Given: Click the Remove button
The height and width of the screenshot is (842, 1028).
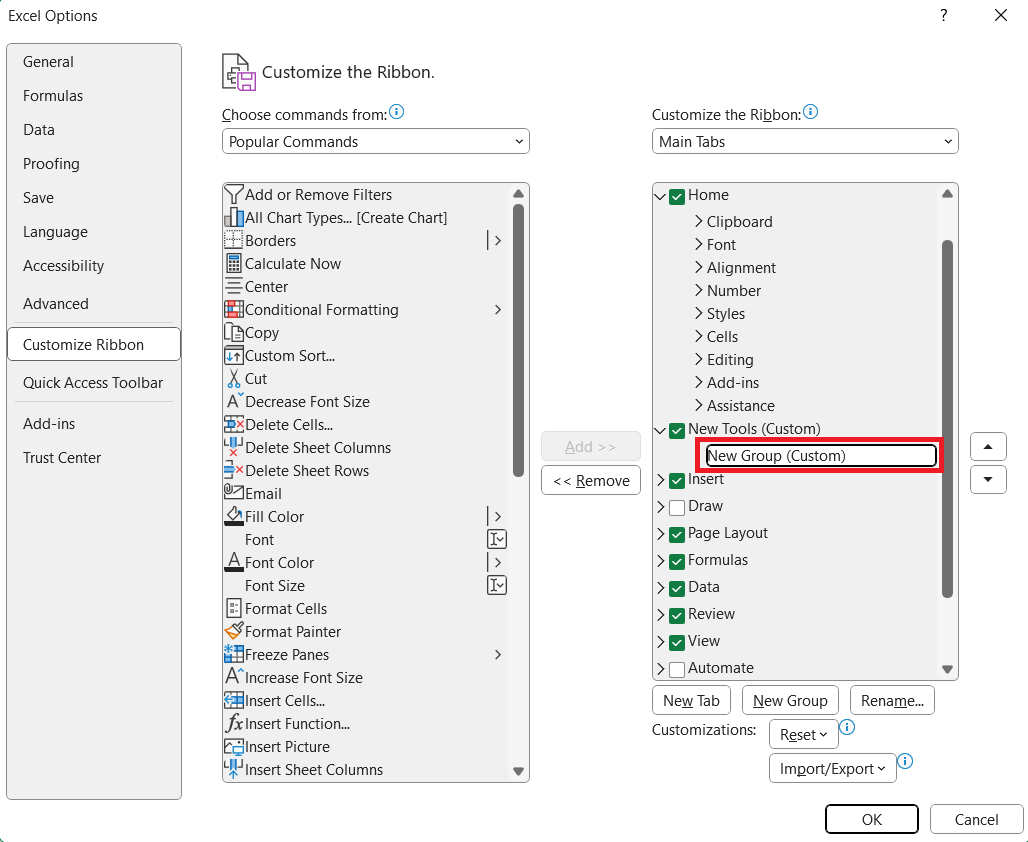Looking at the screenshot, I should (x=591, y=481).
